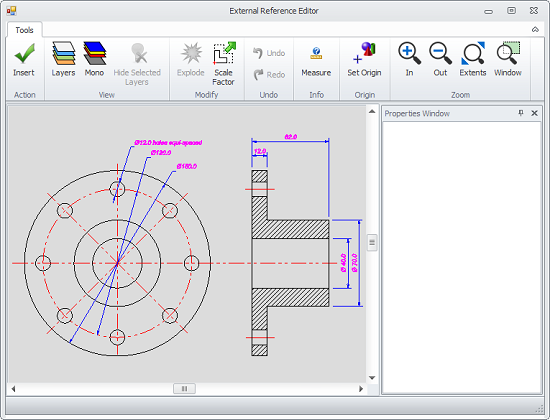This screenshot has height=420, width=550.
Task: Click the Ø70.0 vertical dimension text
Action: click(354, 263)
